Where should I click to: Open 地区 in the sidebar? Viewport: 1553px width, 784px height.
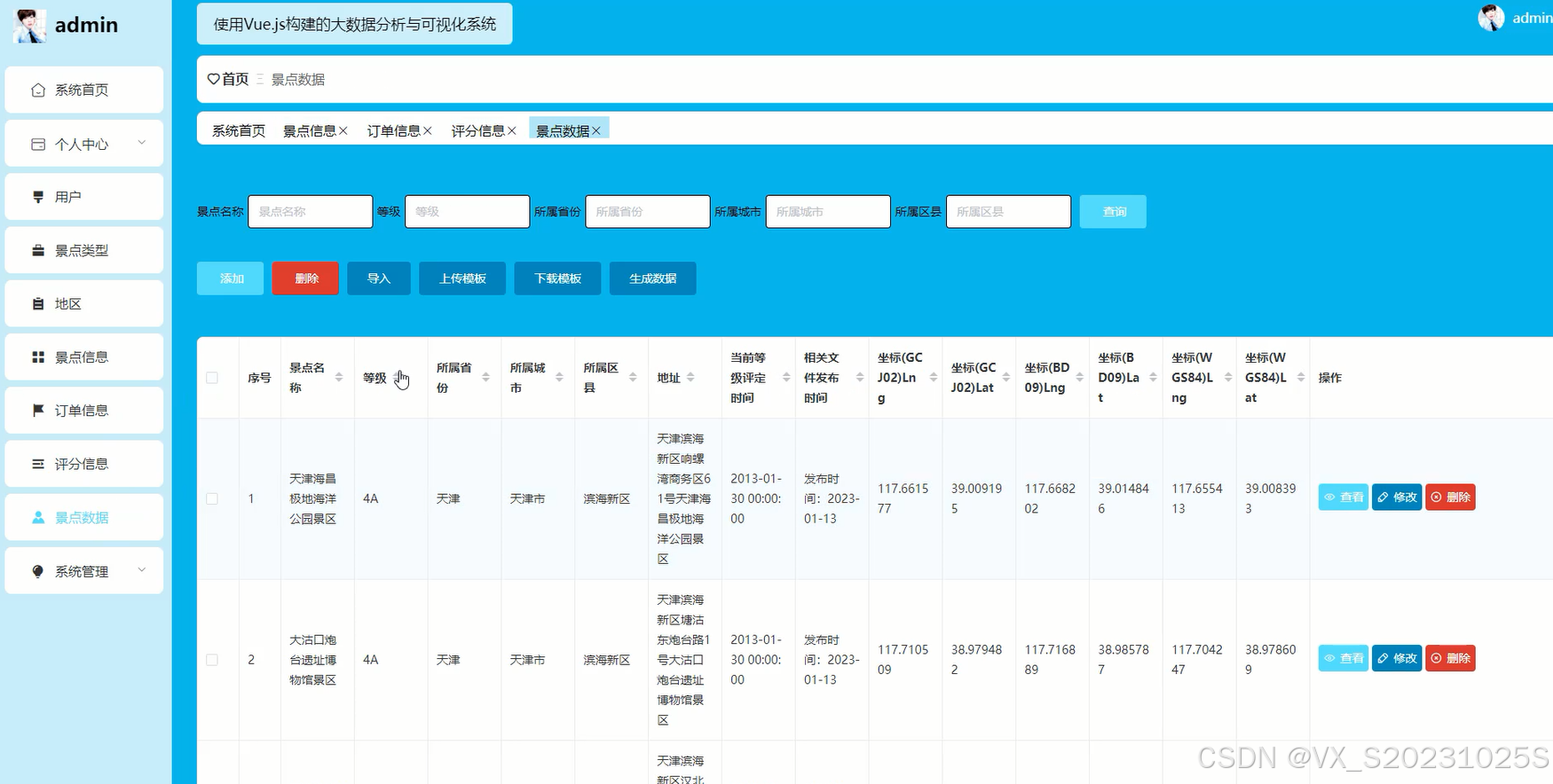tap(84, 303)
